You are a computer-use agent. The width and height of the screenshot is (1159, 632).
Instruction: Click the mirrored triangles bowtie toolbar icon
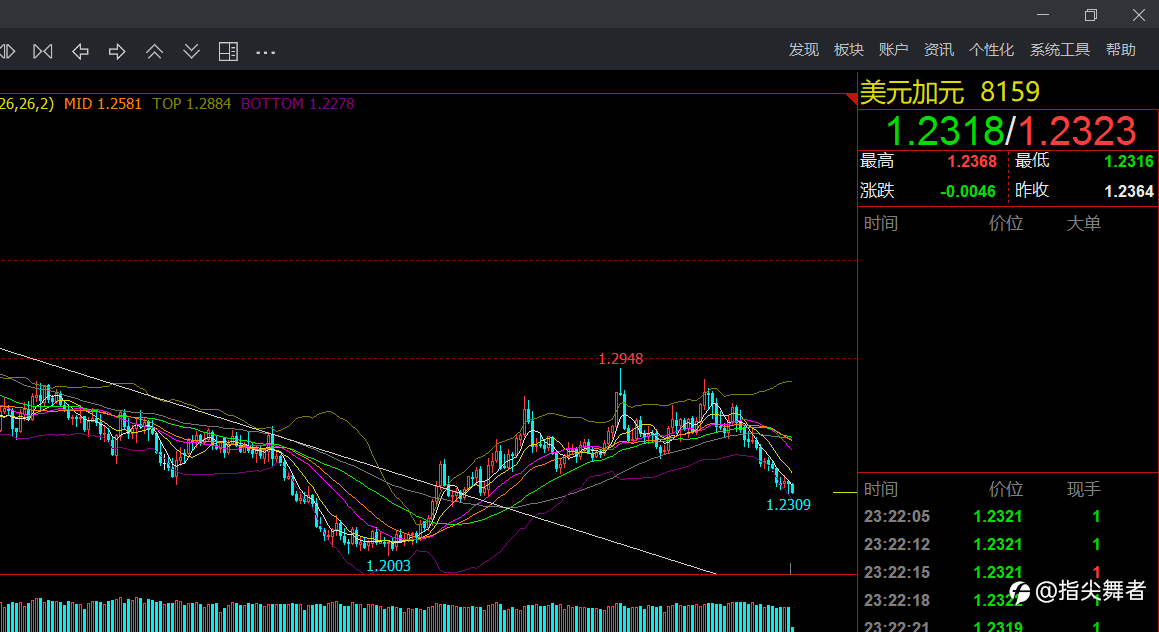pyautogui.click(x=43, y=51)
